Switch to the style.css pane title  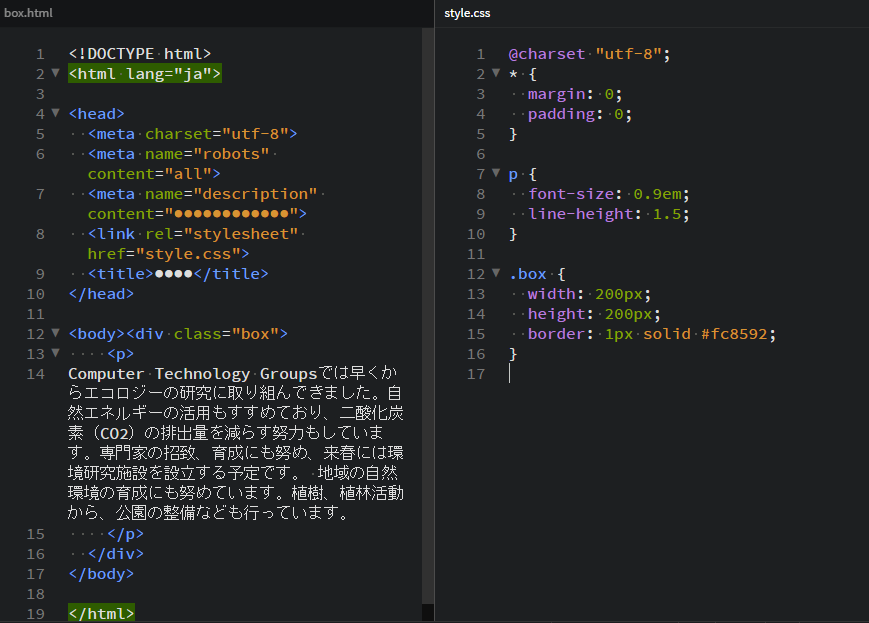pyautogui.click(x=467, y=13)
